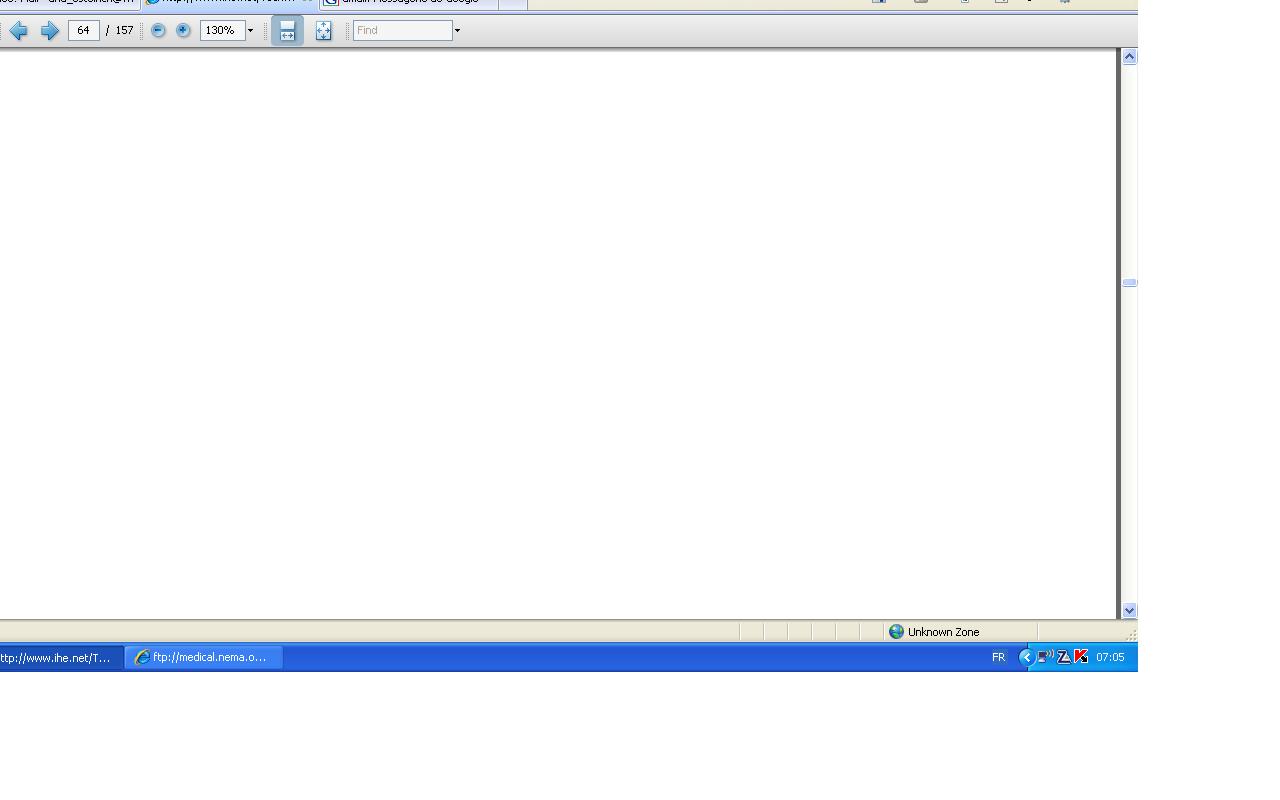Go to the previous PDF page
Screen dimensions: 1280x800
coord(18,31)
